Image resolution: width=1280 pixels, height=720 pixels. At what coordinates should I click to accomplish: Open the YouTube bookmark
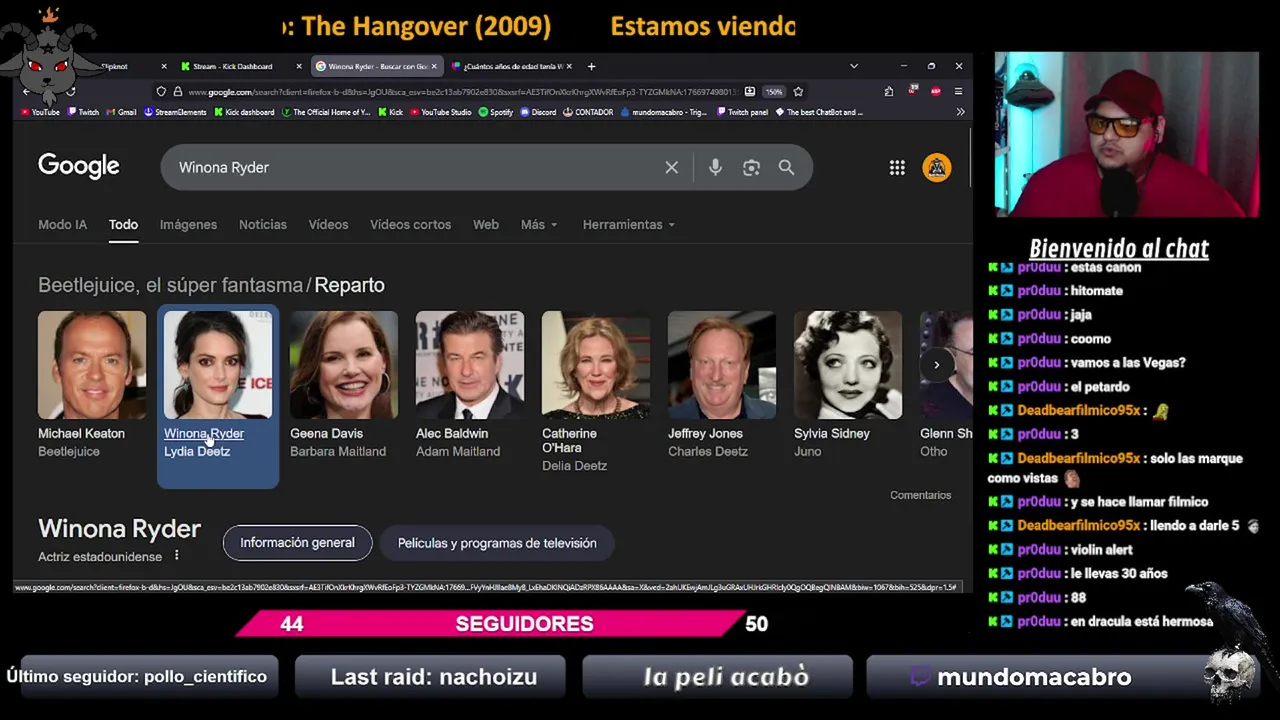coord(40,112)
